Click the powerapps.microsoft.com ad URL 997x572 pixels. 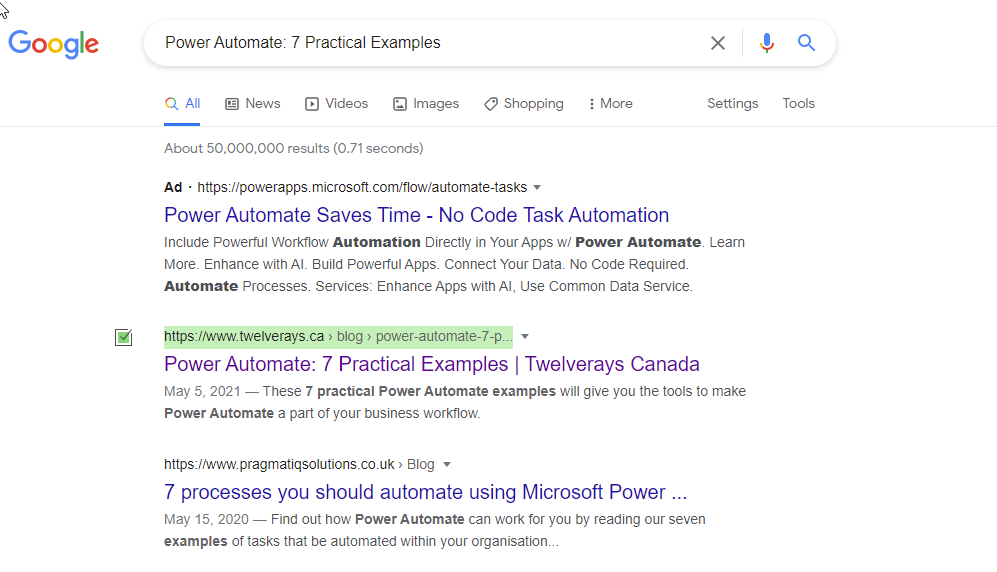pyautogui.click(x=362, y=187)
